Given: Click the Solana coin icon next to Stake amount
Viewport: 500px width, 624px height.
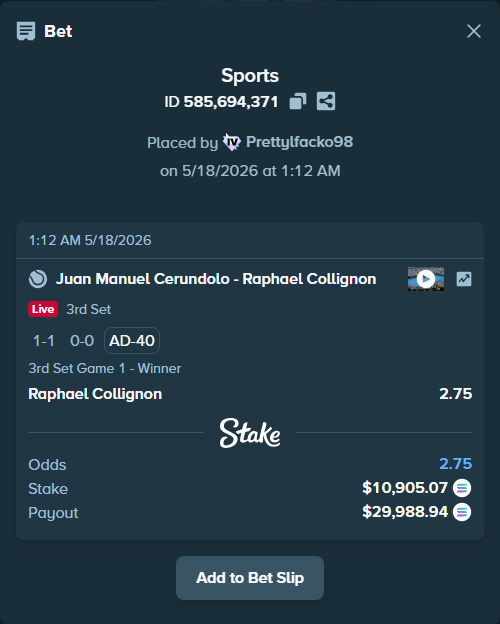Looking at the screenshot, I should 462,488.
